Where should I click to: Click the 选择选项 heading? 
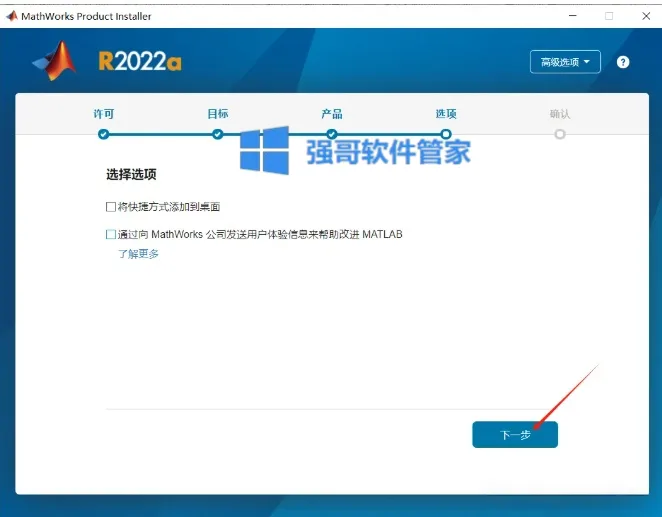[131, 174]
